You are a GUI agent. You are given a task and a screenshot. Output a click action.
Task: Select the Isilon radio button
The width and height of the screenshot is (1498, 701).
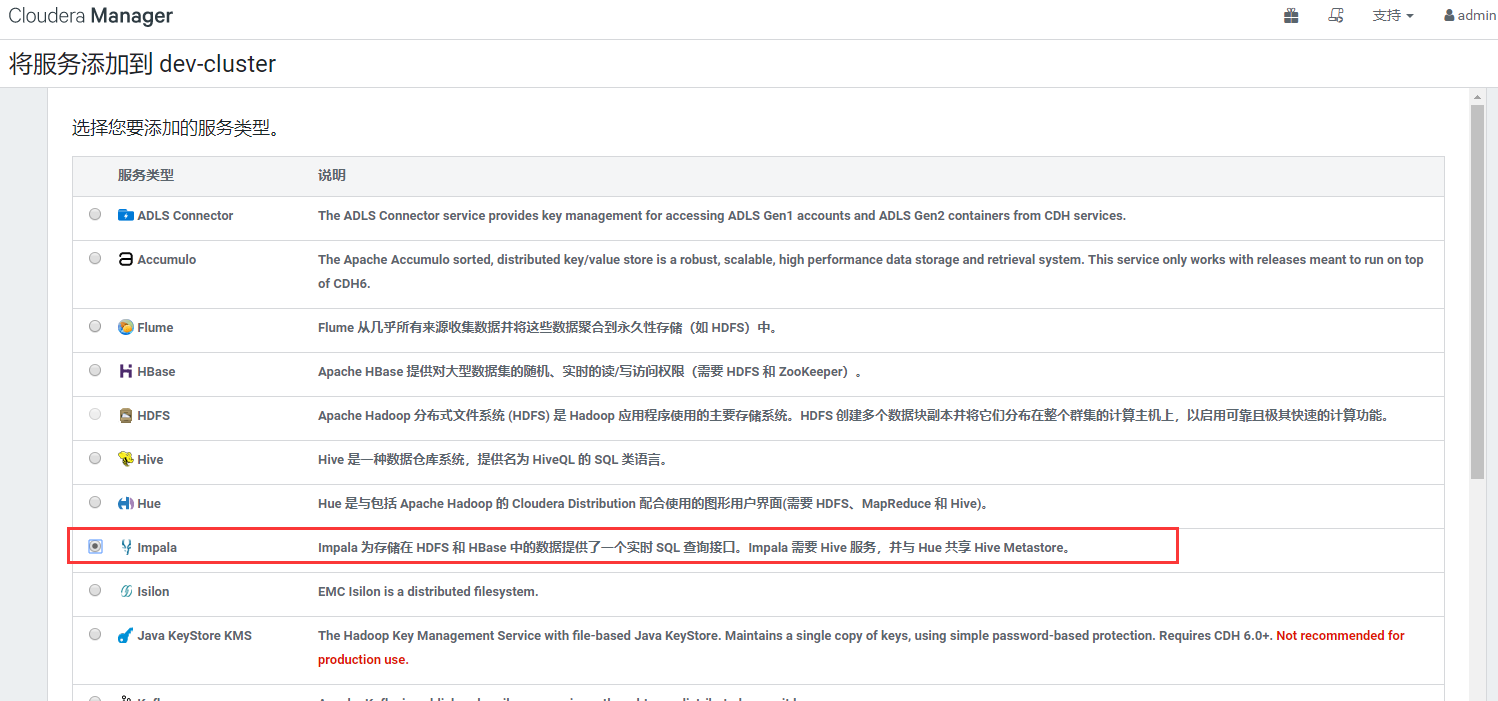(x=95, y=590)
